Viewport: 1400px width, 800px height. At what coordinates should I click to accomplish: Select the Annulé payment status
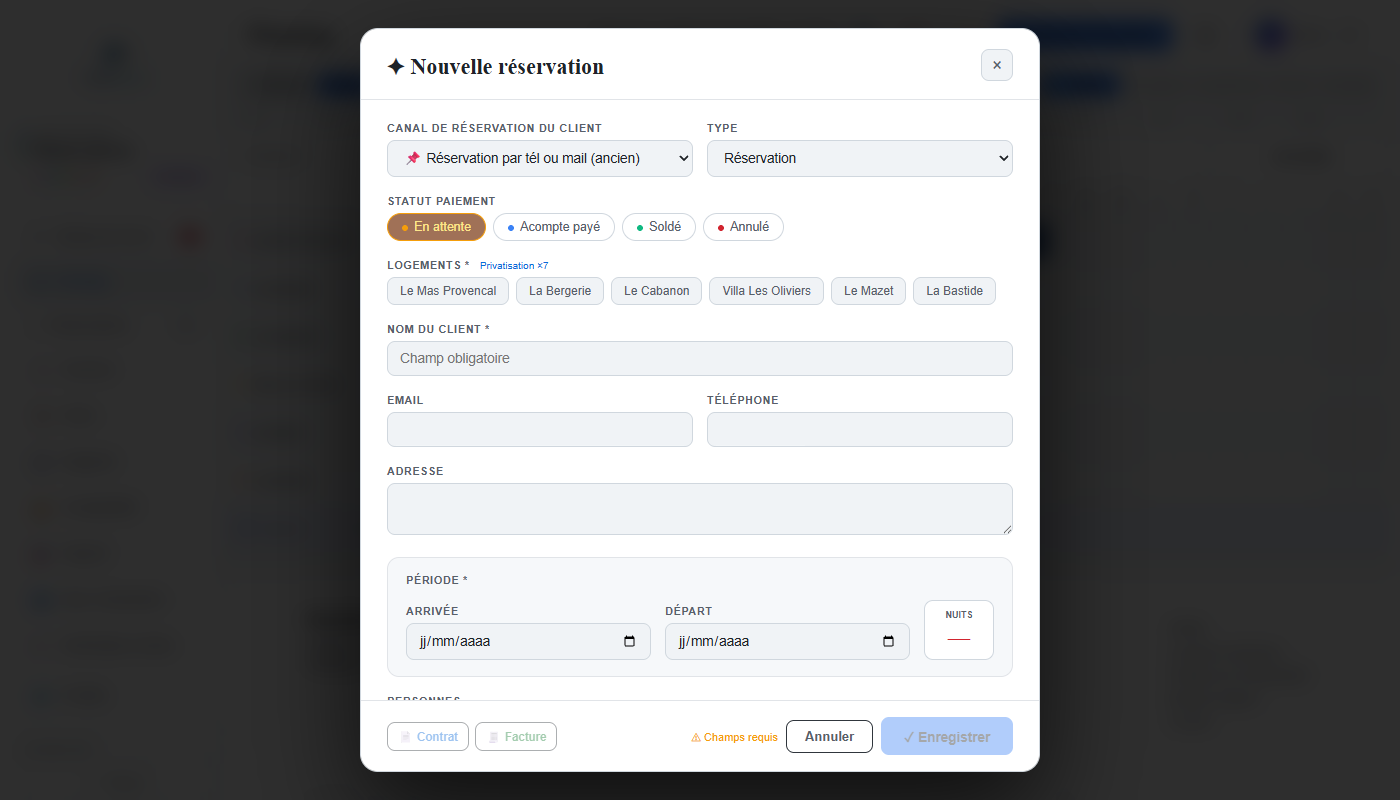(x=743, y=227)
